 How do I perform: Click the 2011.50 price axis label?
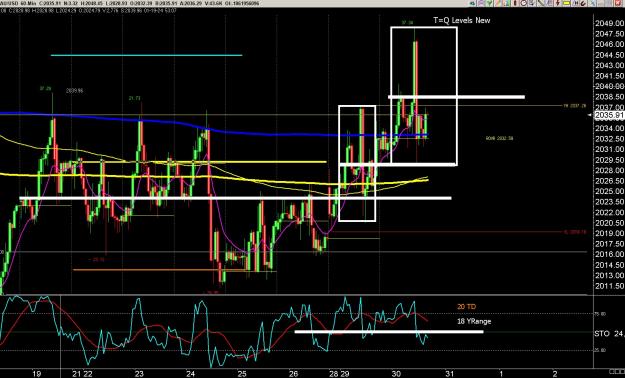click(609, 286)
